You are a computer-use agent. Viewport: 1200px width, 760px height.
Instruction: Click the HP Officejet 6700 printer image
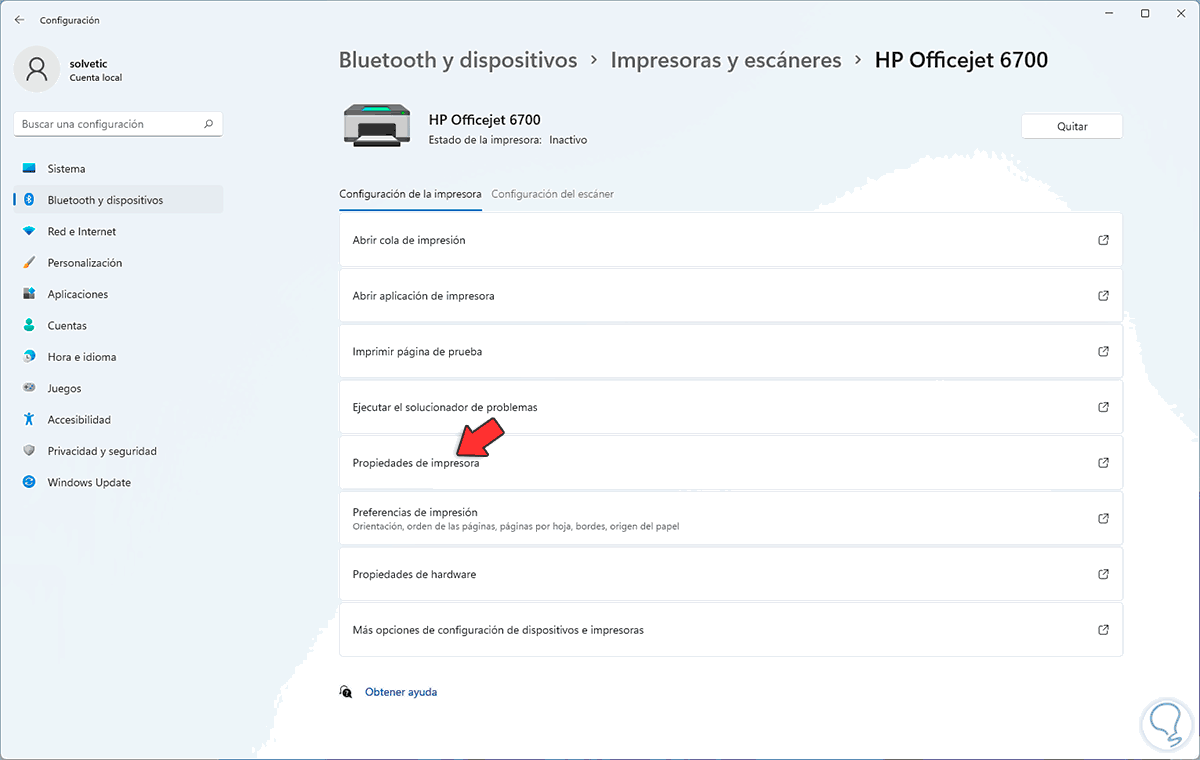point(376,125)
